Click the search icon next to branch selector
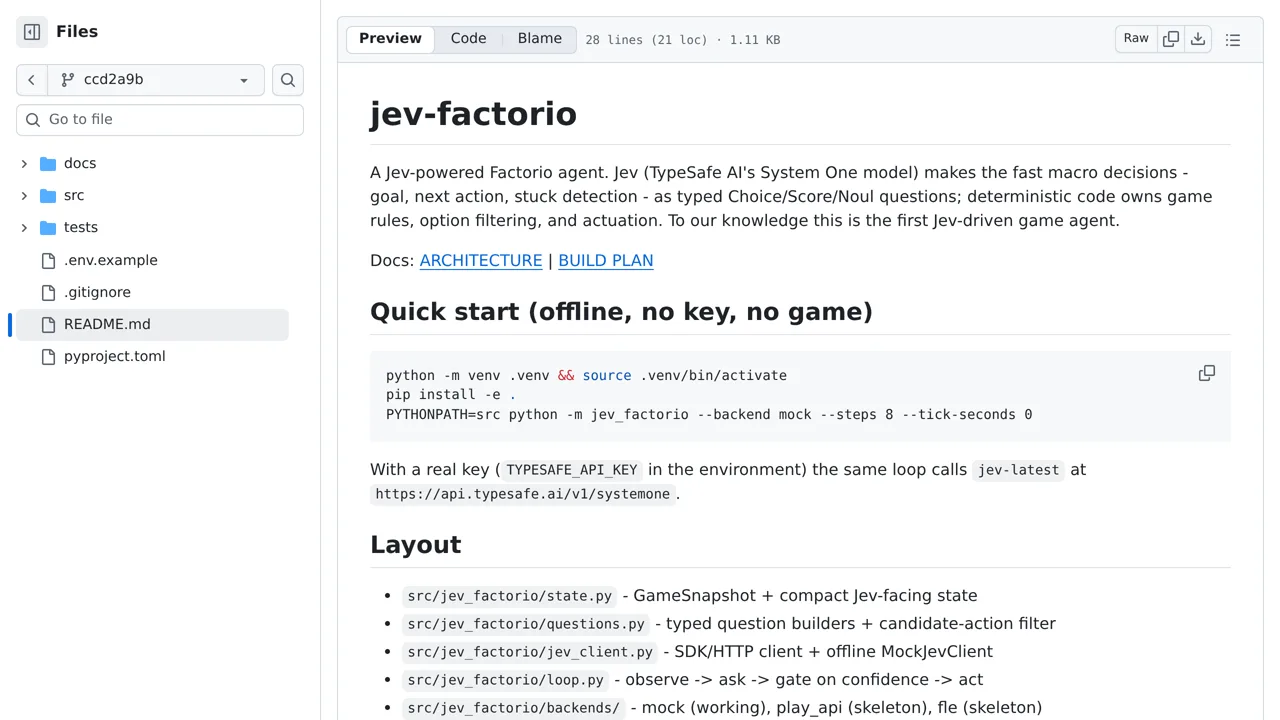 (288, 80)
